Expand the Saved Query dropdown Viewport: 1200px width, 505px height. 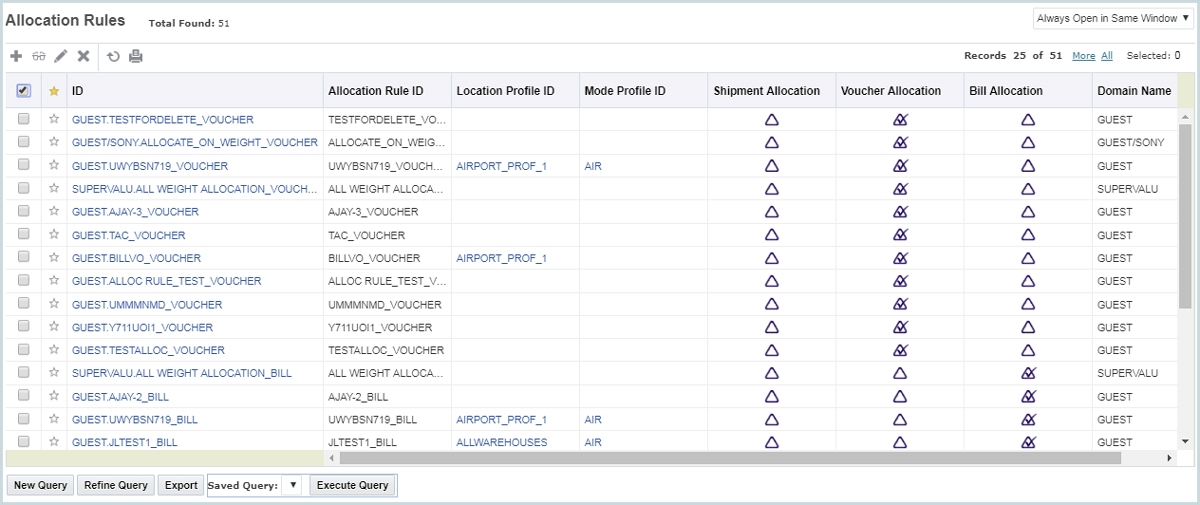pos(292,485)
